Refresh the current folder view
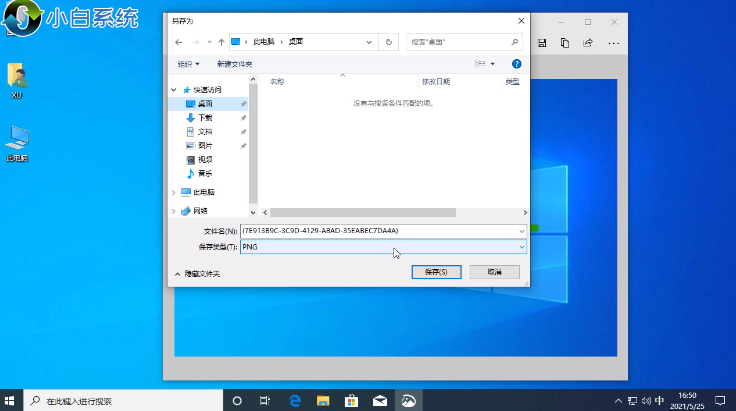 387,42
